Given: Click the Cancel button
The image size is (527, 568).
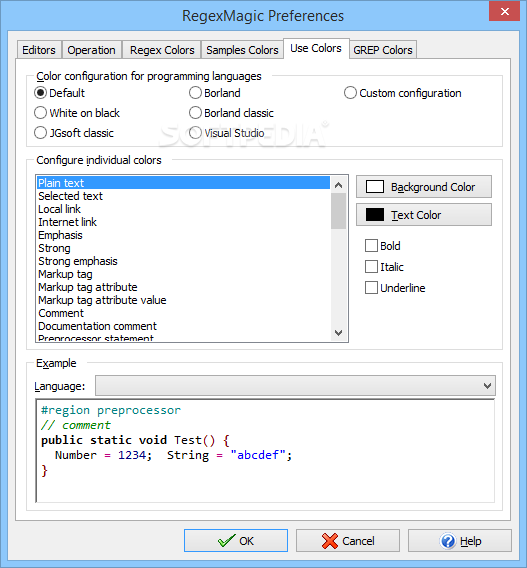Looking at the screenshot, I should [348, 540].
